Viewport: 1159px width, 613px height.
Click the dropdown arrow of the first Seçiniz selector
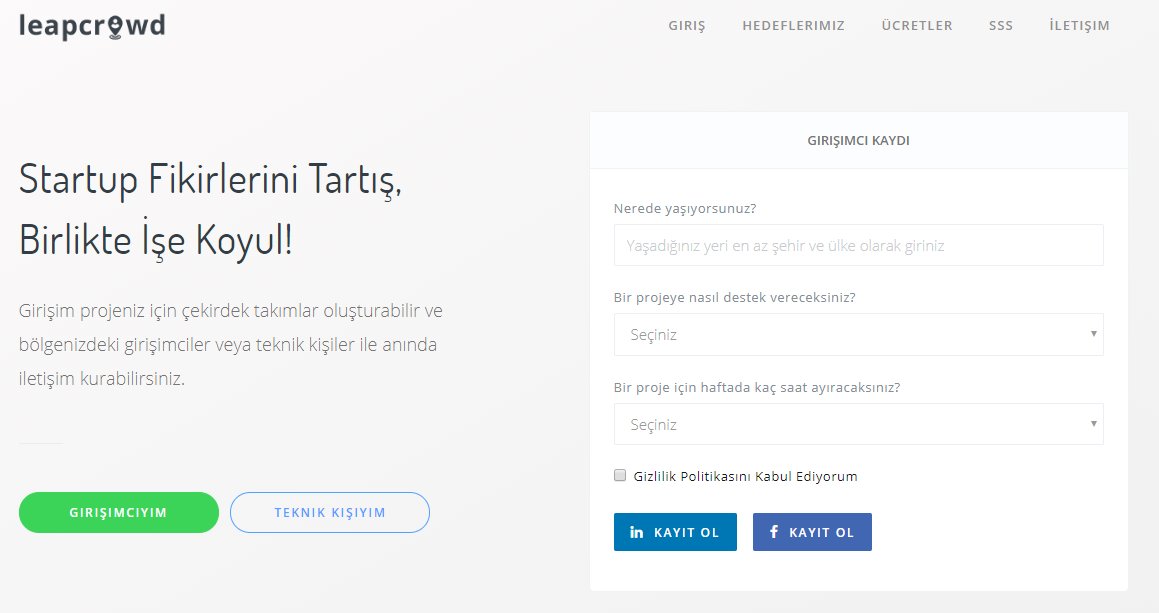pyautogui.click(x=1094, y=334)
